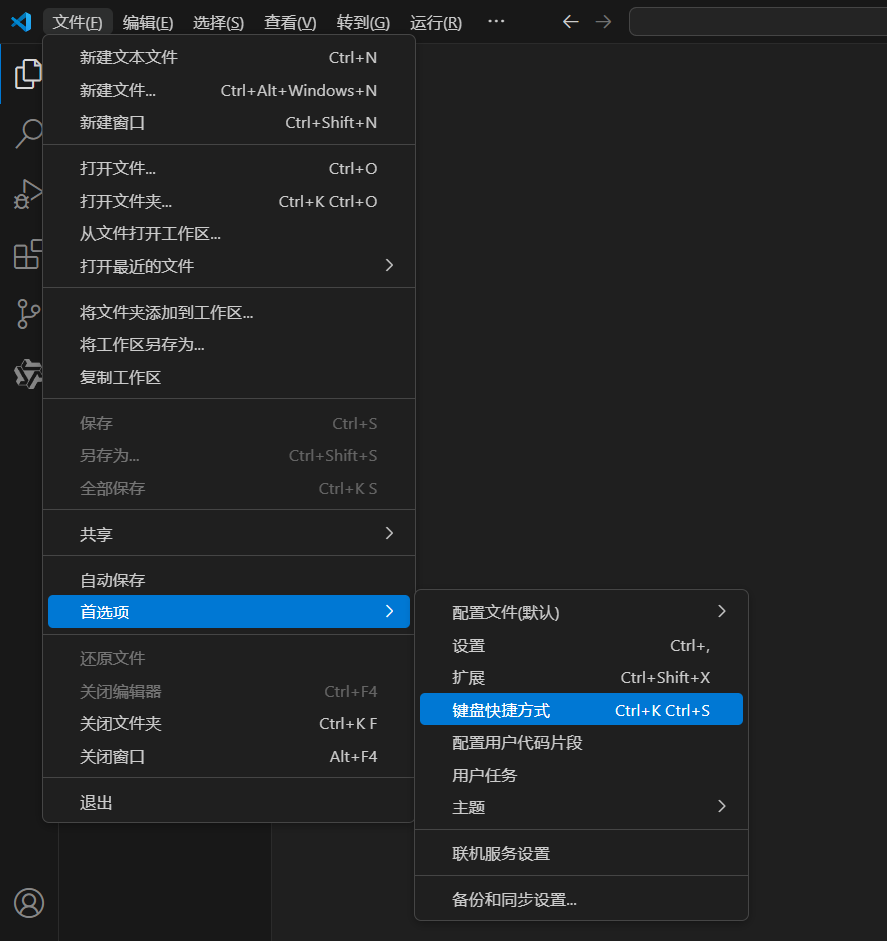887x941 pixels.
Task: Open the Extensions view icon
Action: [x=28, y=254]
